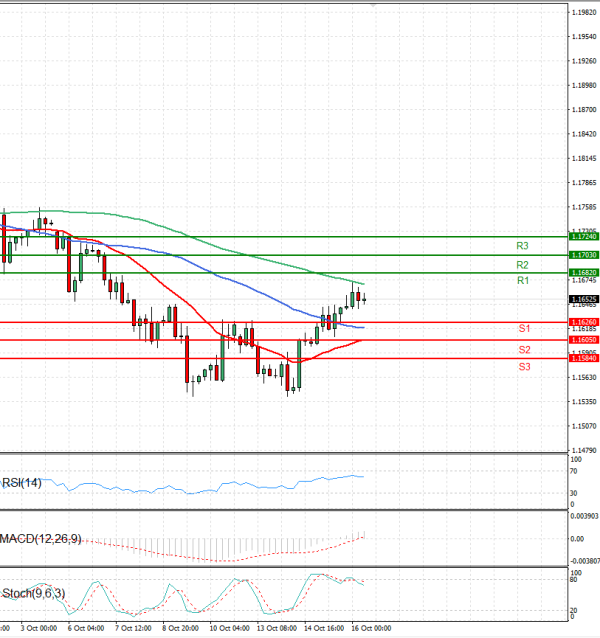Click the chart shift triangle marker at top
The width and height of the screenshot is (600, 638).
tap(374, 5)
